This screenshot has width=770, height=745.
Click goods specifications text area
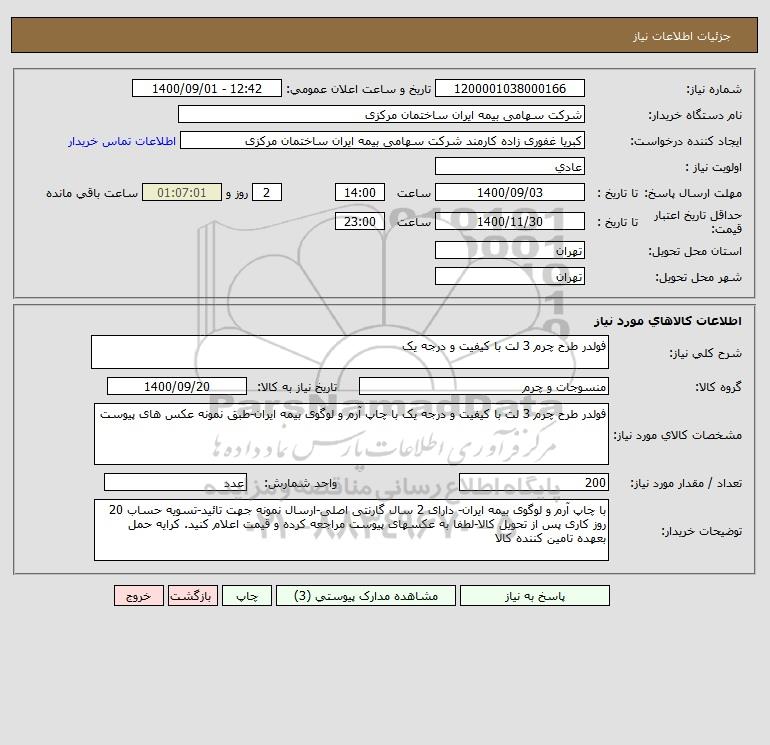[x=351, y=434]
